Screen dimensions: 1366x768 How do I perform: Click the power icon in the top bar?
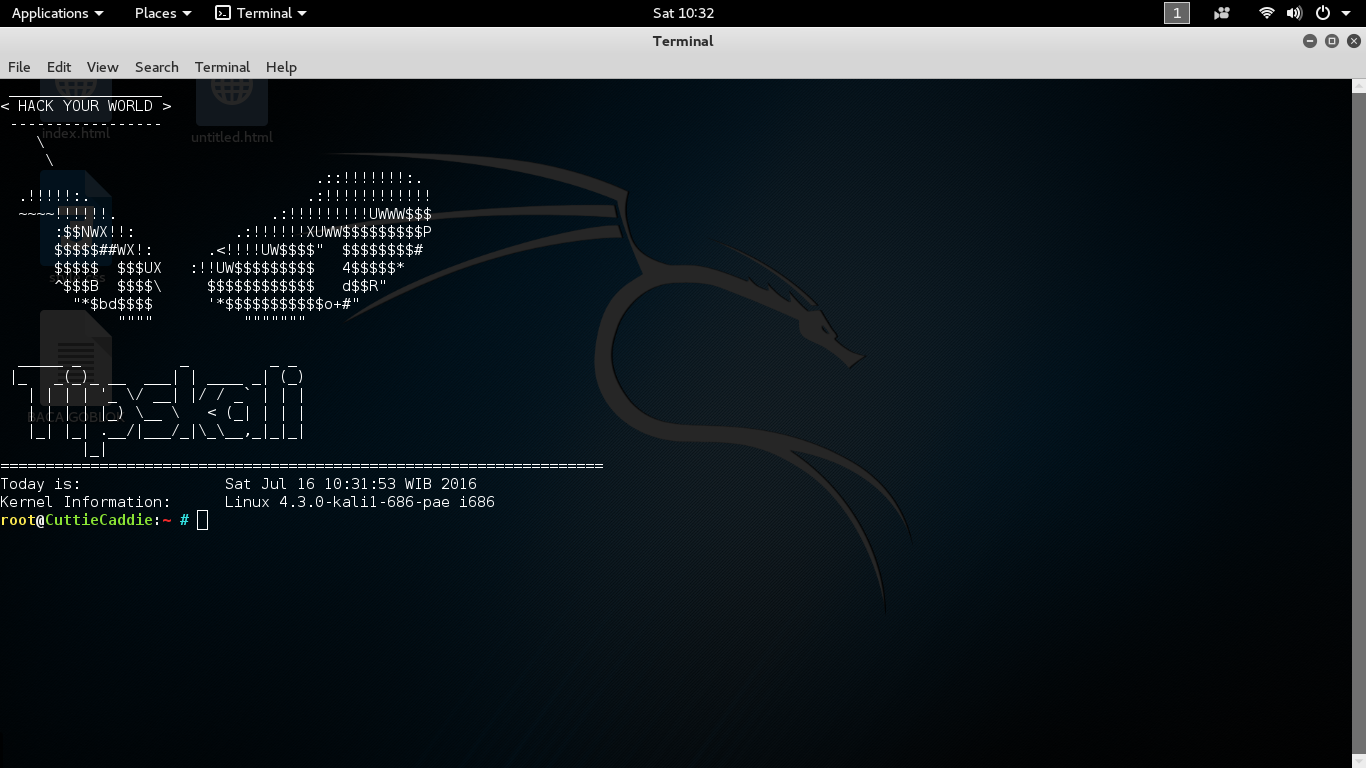pos(1323,13)
